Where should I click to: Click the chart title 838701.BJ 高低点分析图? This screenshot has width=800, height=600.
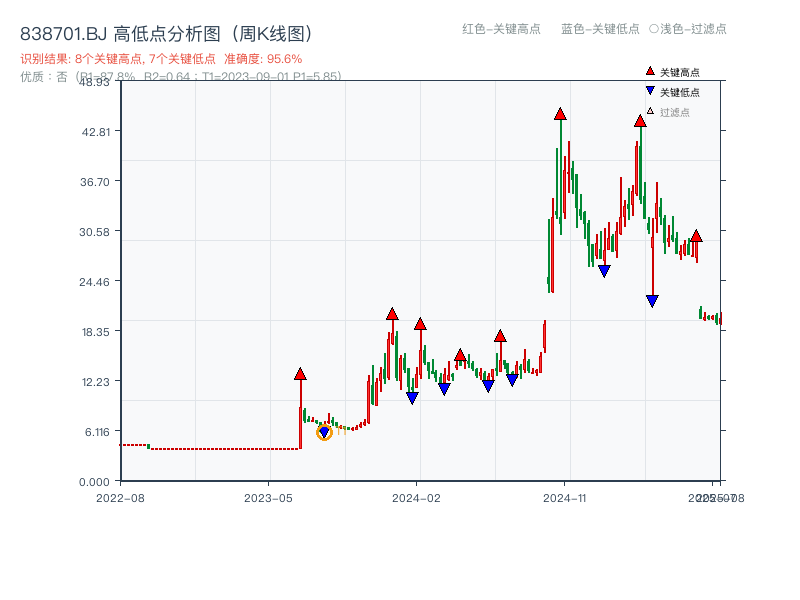pyautogui.click(x=166, y=34)
